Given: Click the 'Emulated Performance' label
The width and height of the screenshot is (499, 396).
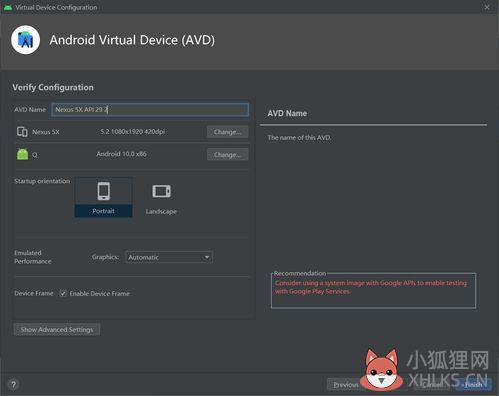Looking at the screenshot, I should (33, 257).
